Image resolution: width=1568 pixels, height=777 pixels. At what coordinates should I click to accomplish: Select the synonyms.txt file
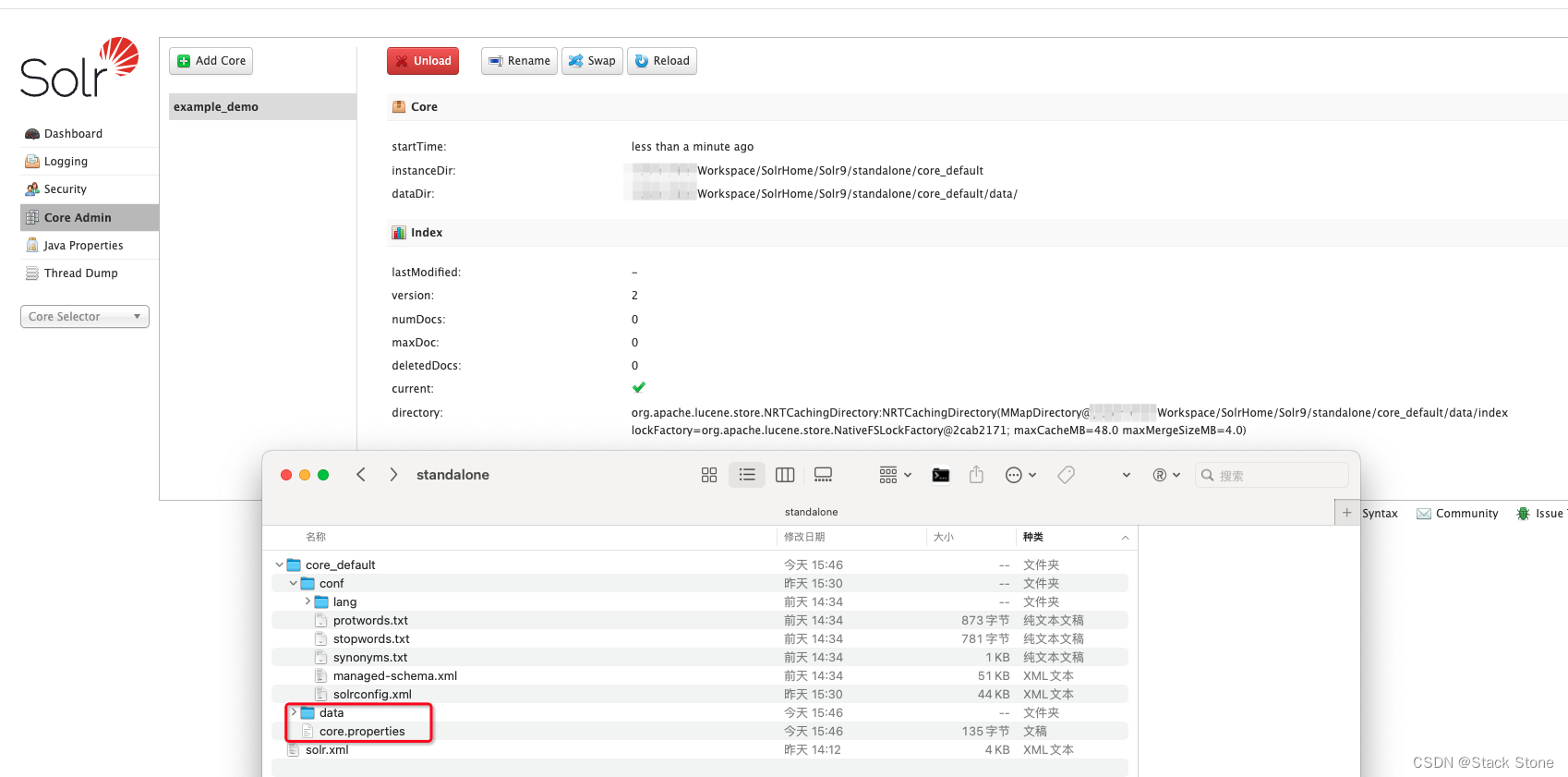tap(370, 657)
